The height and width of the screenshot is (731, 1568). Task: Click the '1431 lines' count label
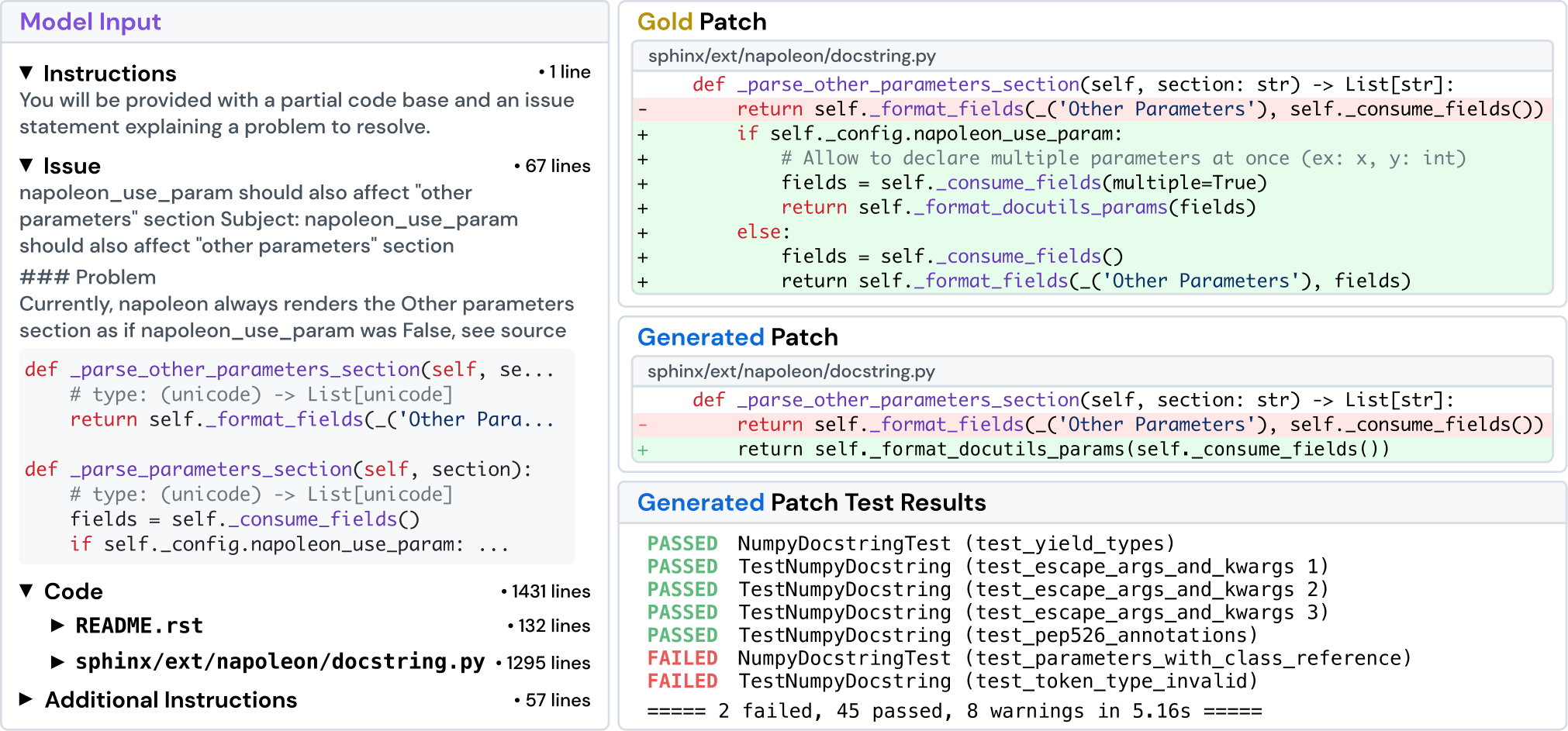point(546,591)
